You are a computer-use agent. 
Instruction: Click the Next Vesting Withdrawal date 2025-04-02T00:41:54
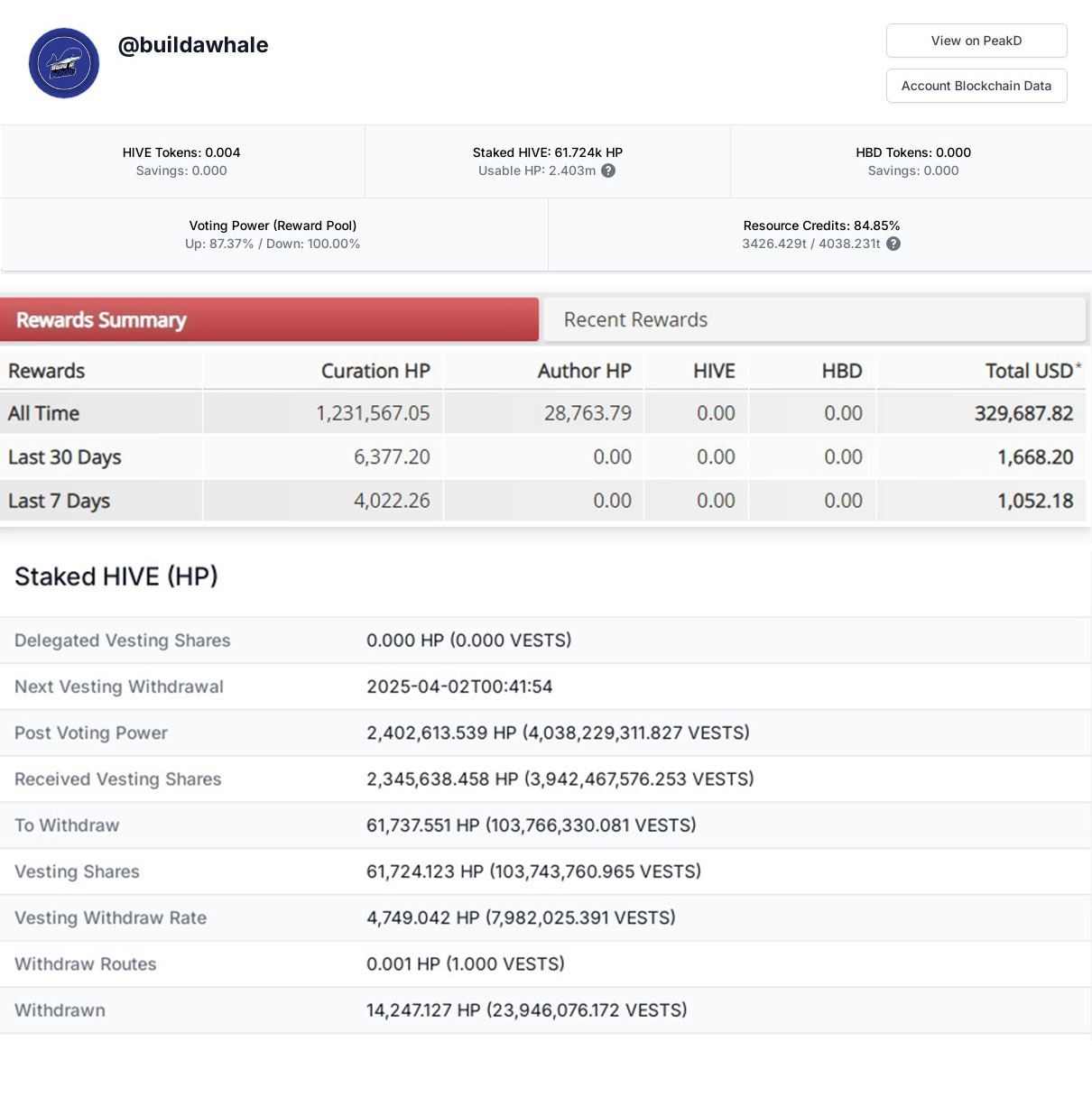pyautogui.click(x=459, y=687)
